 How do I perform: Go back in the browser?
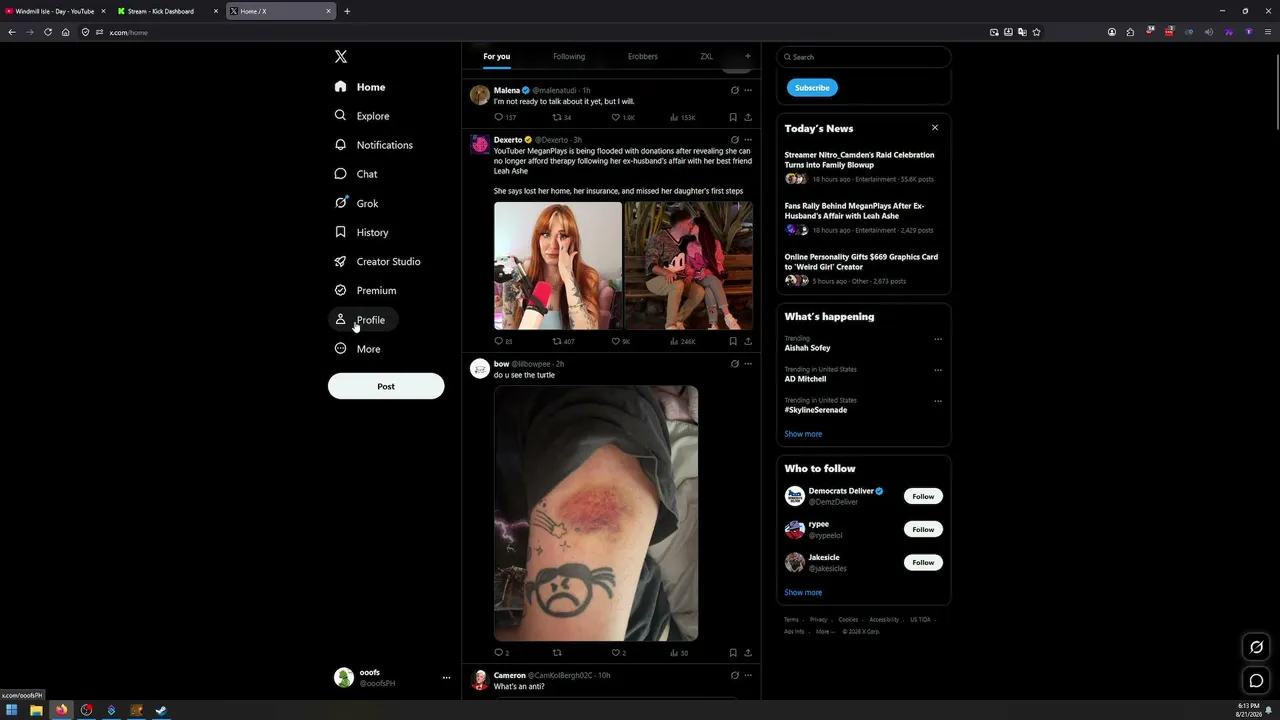coord(12,32)
